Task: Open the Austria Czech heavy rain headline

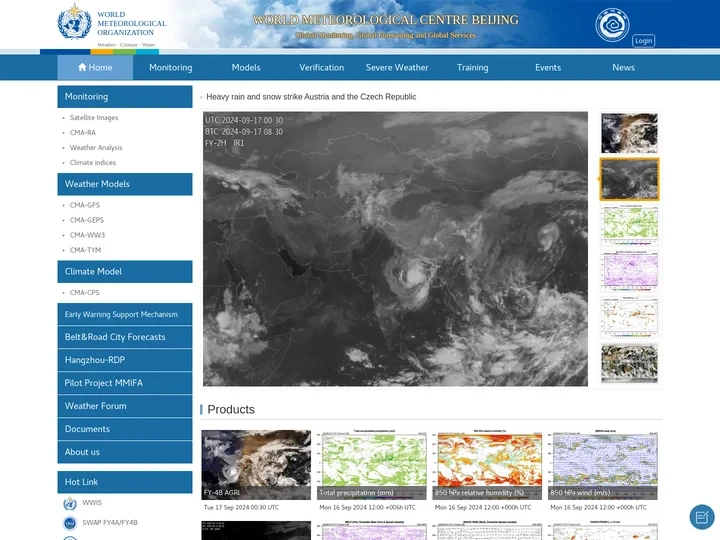Action: point(311,97)
